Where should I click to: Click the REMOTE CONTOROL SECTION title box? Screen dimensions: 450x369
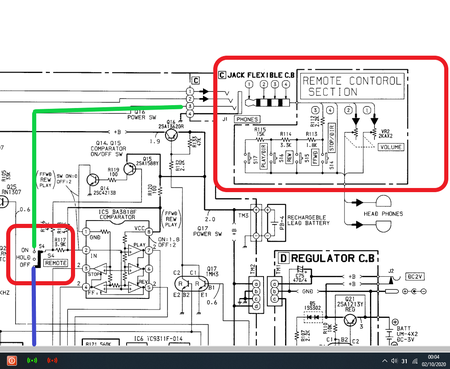351,86
